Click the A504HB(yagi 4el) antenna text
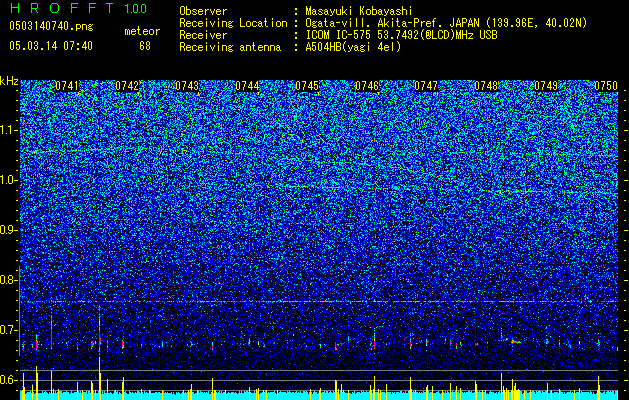629x400 pixels. [x=353, y=47]
